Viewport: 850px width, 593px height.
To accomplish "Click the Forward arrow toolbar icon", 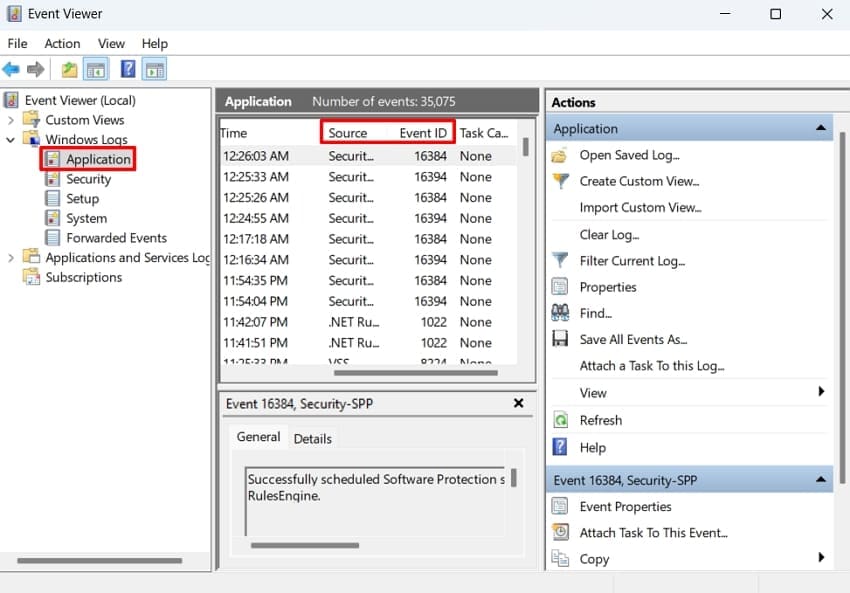I will (x=35, y=69).
